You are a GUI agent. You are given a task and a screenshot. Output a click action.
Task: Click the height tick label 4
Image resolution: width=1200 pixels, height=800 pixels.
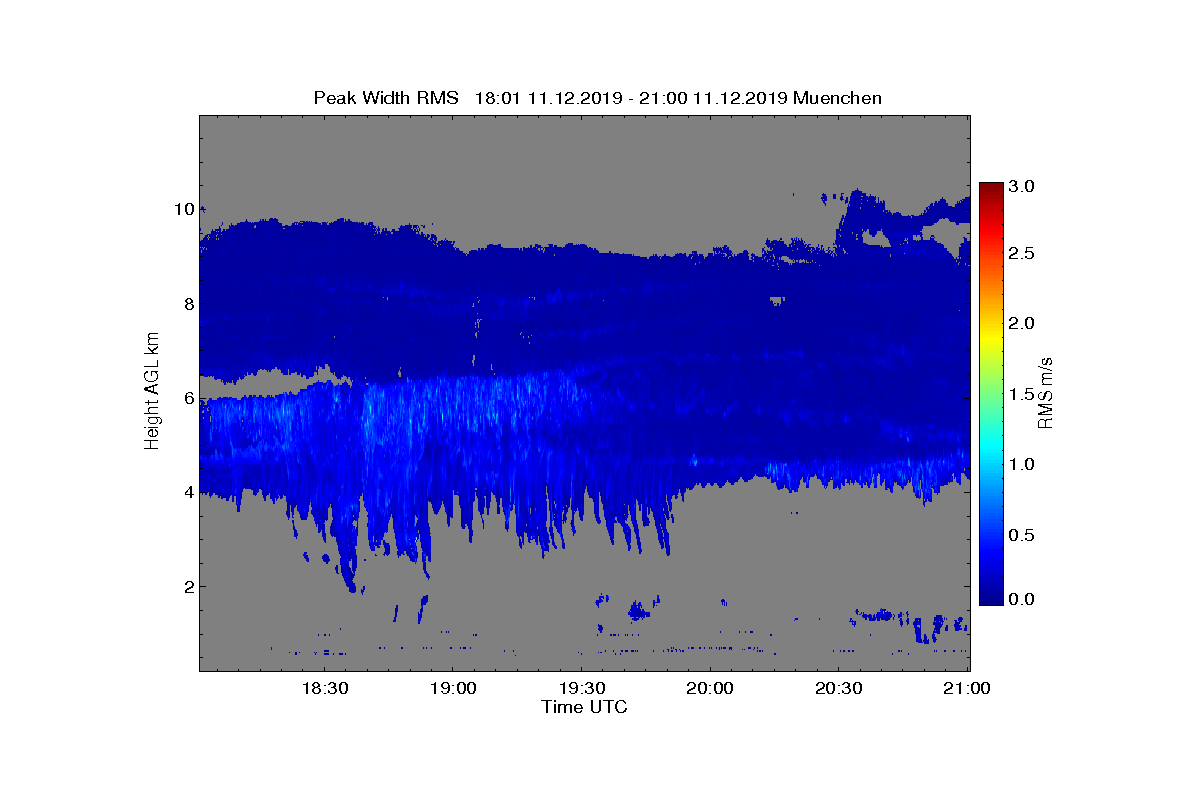coord(187,492)
